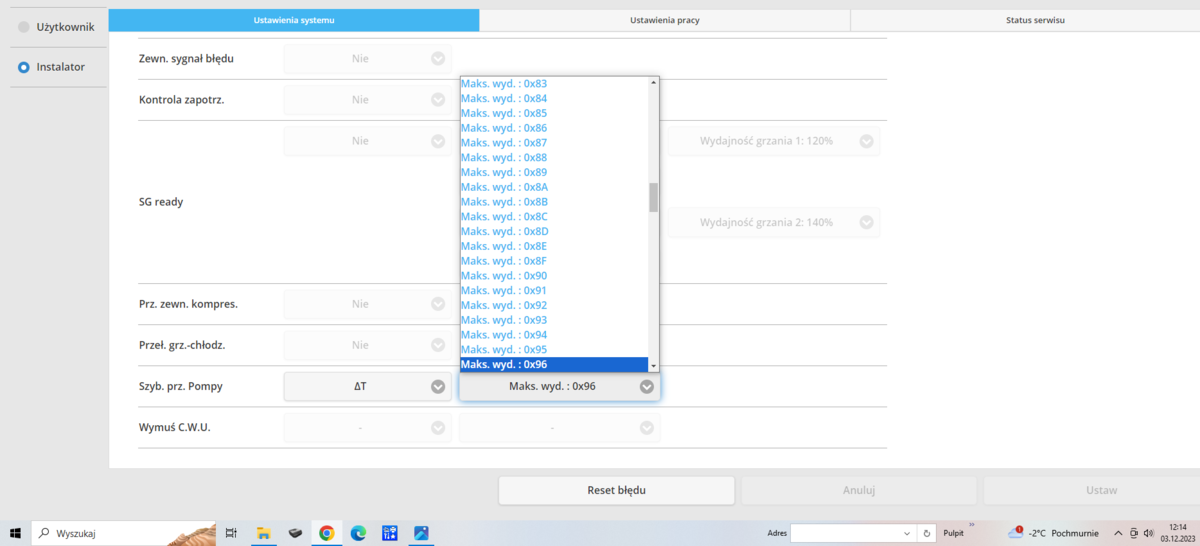This screenshot has height=546, width=1200.
Task: Collapse the Maks. wyd. : 0x96 dropdown
Action: [x=646, y=386]
